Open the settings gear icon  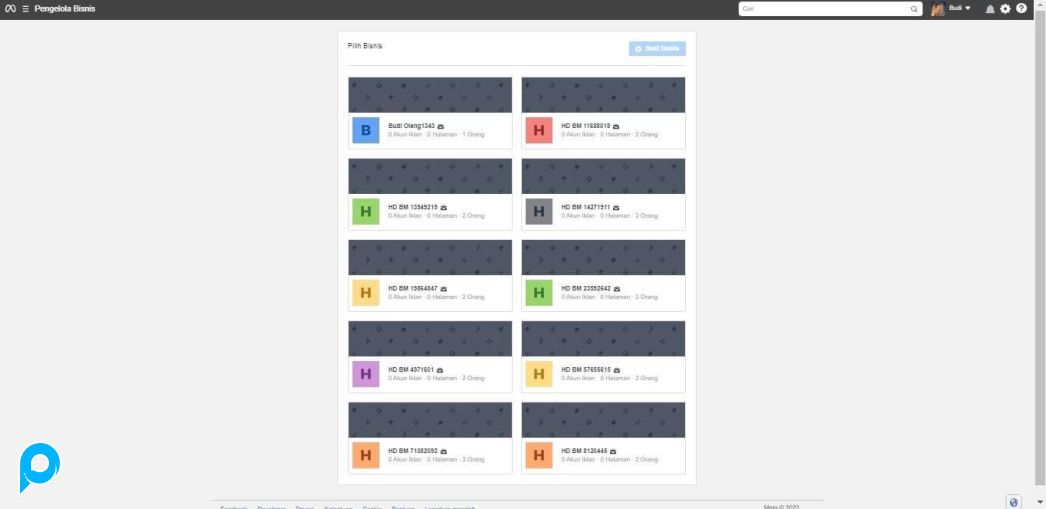coord(1005,8)
